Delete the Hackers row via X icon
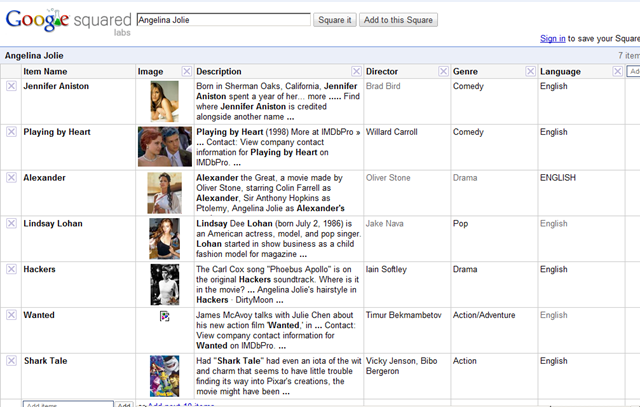The height and width of the screenshot is (407, 640). (11, 269)
